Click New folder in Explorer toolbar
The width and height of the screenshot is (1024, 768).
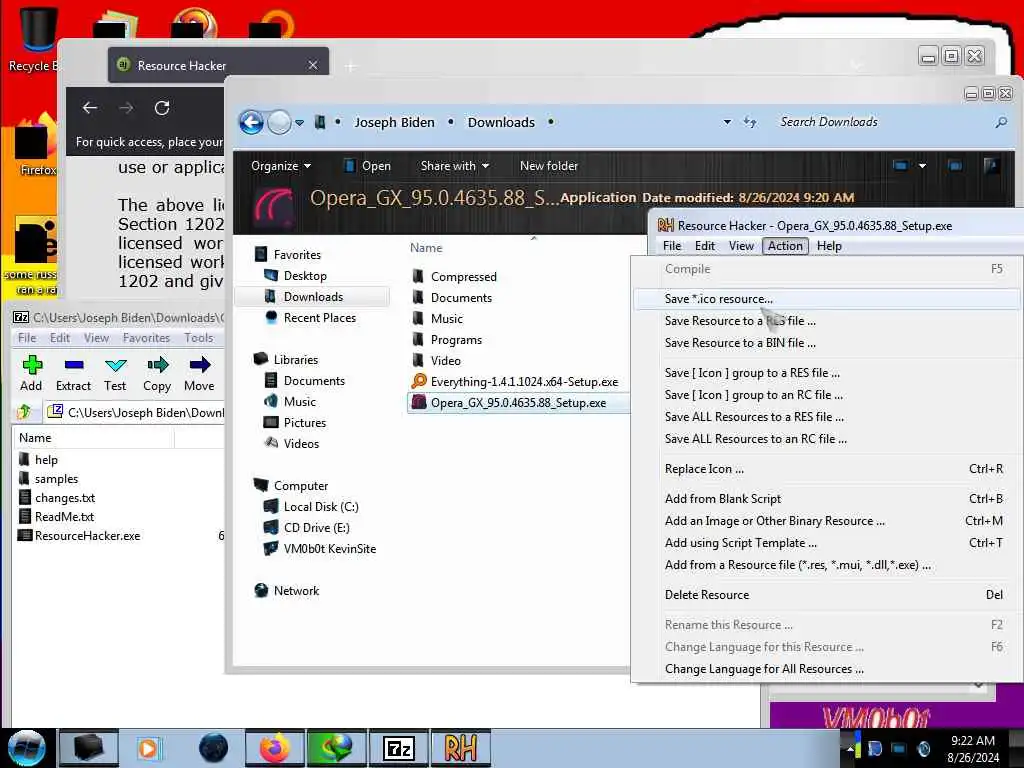[x=549, y=166]
